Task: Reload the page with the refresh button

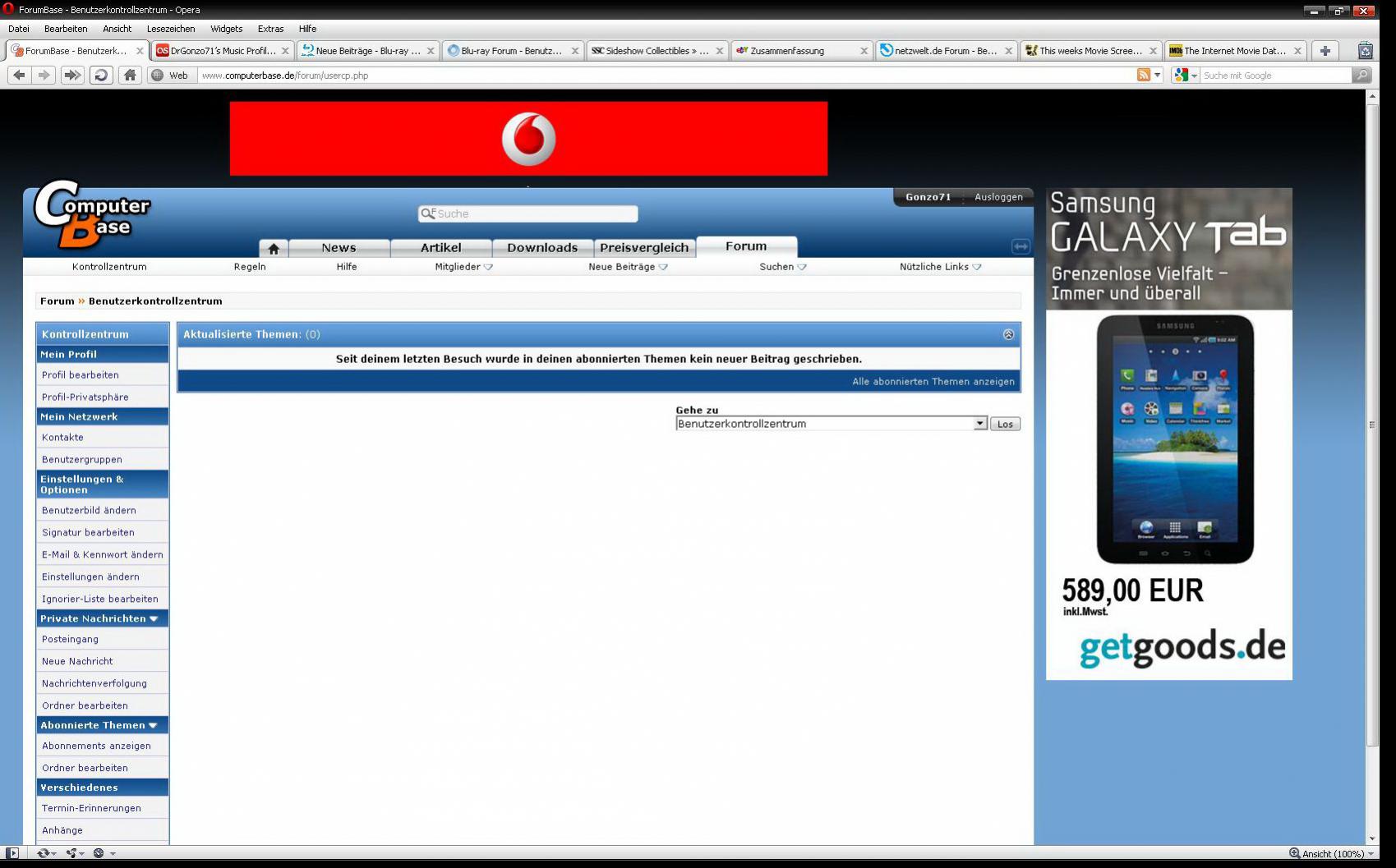Action: pos(101,75)
